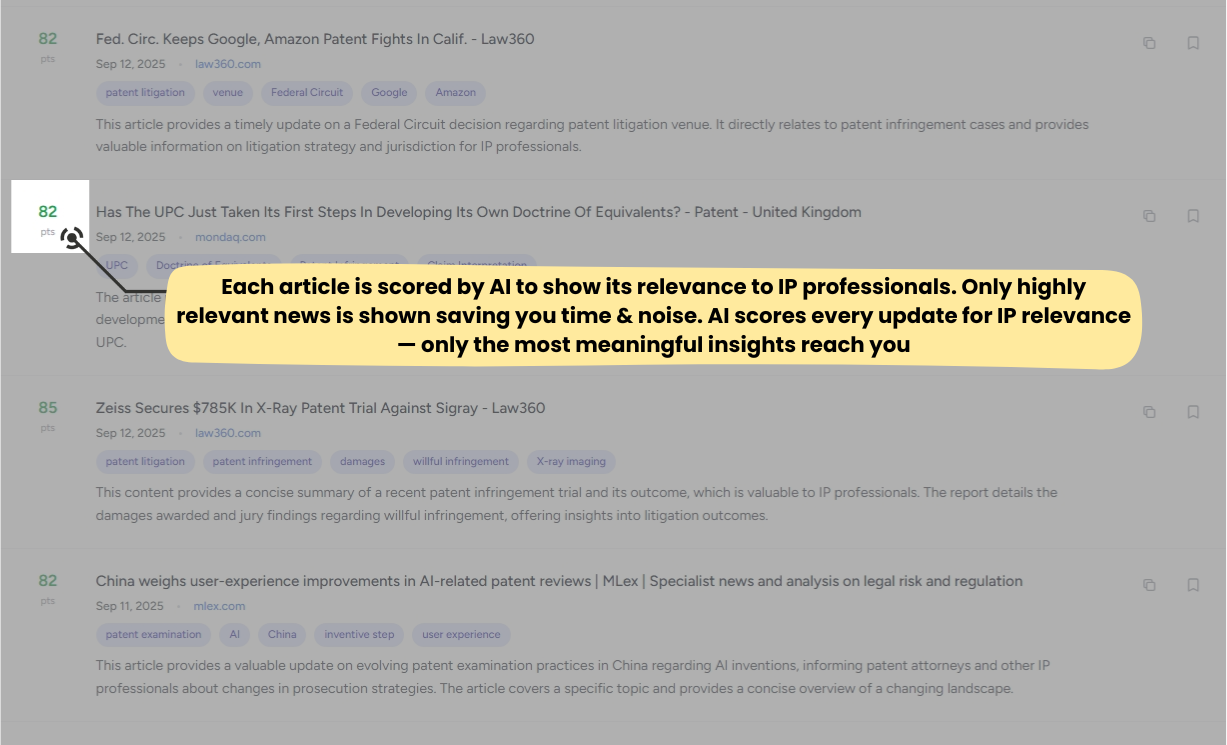Select the 'inventive step' tag
1227x745 pixels.
(x=359, y=635)
